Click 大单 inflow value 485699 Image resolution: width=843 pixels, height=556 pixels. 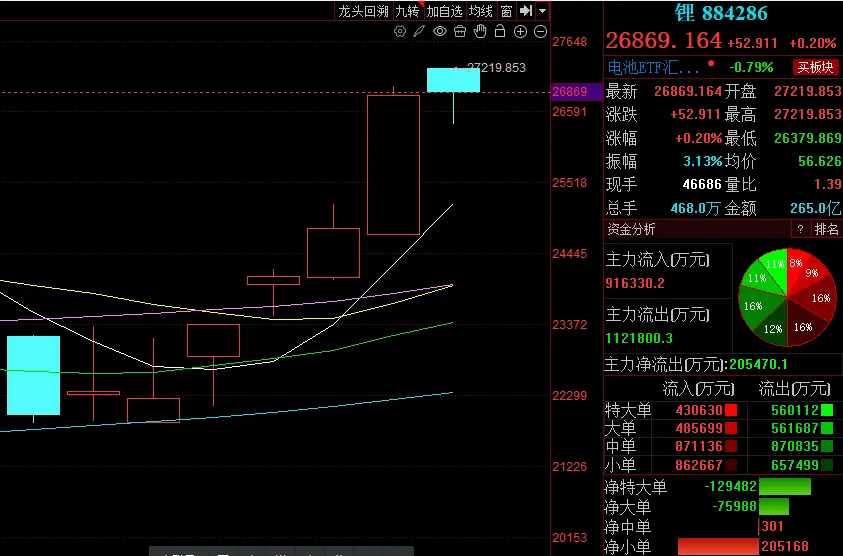coord(699,429)
